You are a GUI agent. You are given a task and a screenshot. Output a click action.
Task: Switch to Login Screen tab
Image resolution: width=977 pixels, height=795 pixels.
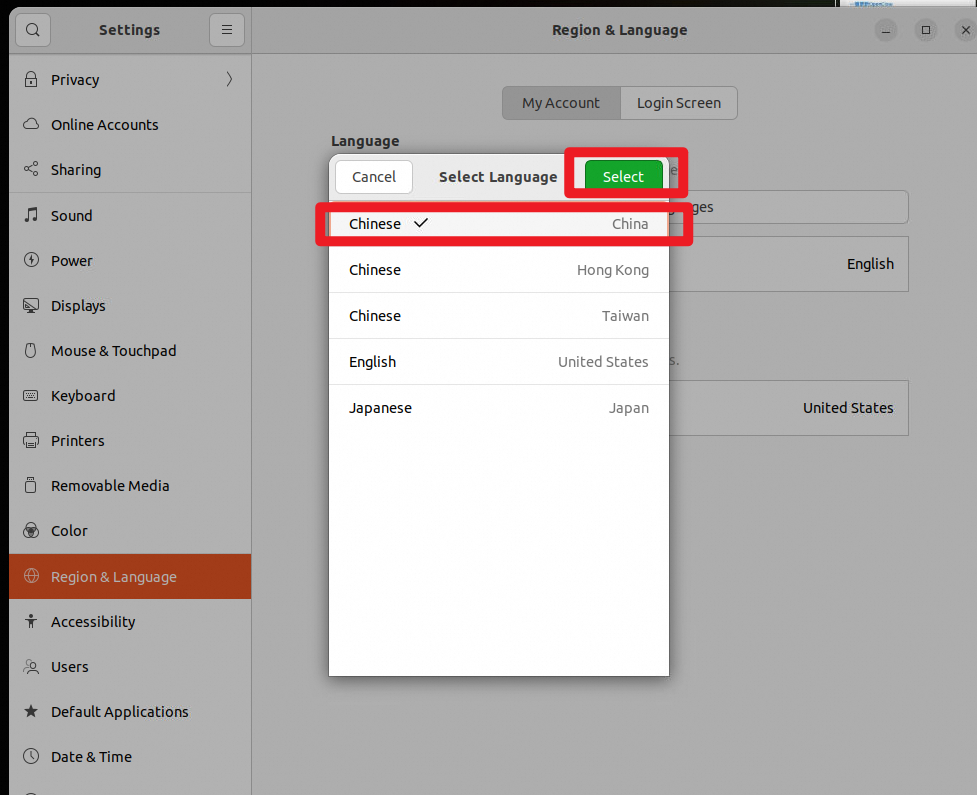click(679, 103)
